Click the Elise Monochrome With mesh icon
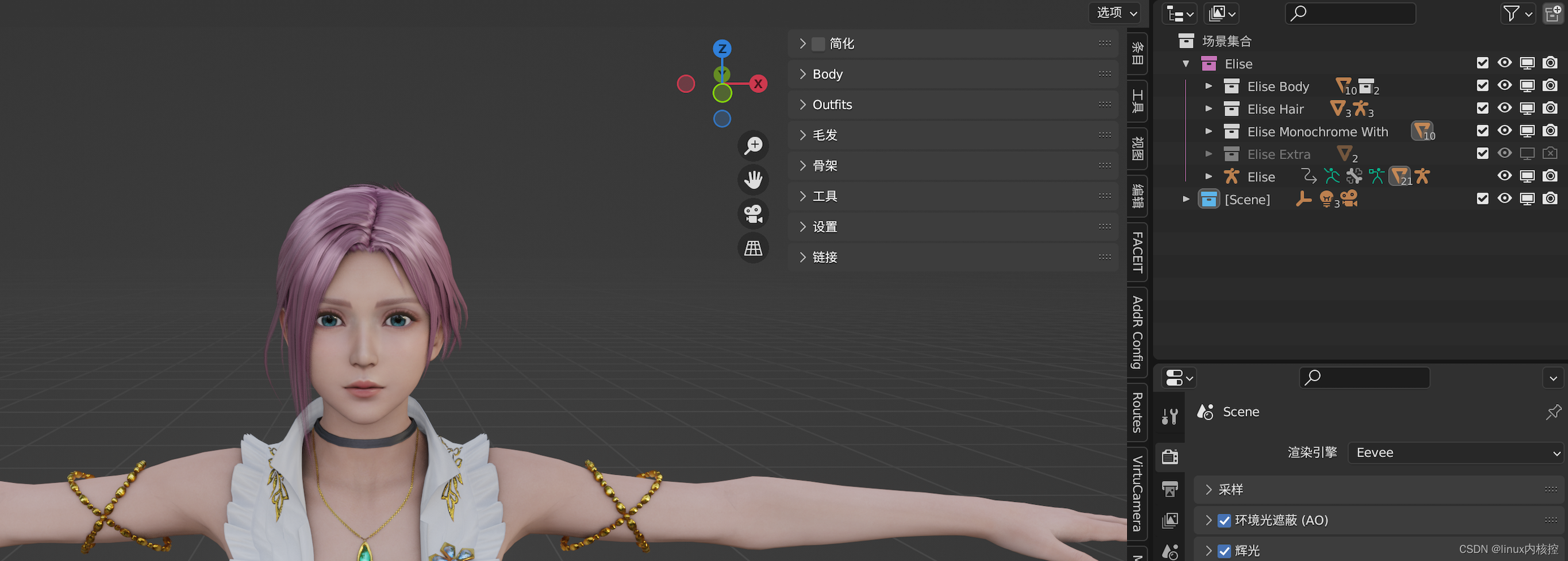The height and width of the screenshot is (561, 1568). 1423,132
